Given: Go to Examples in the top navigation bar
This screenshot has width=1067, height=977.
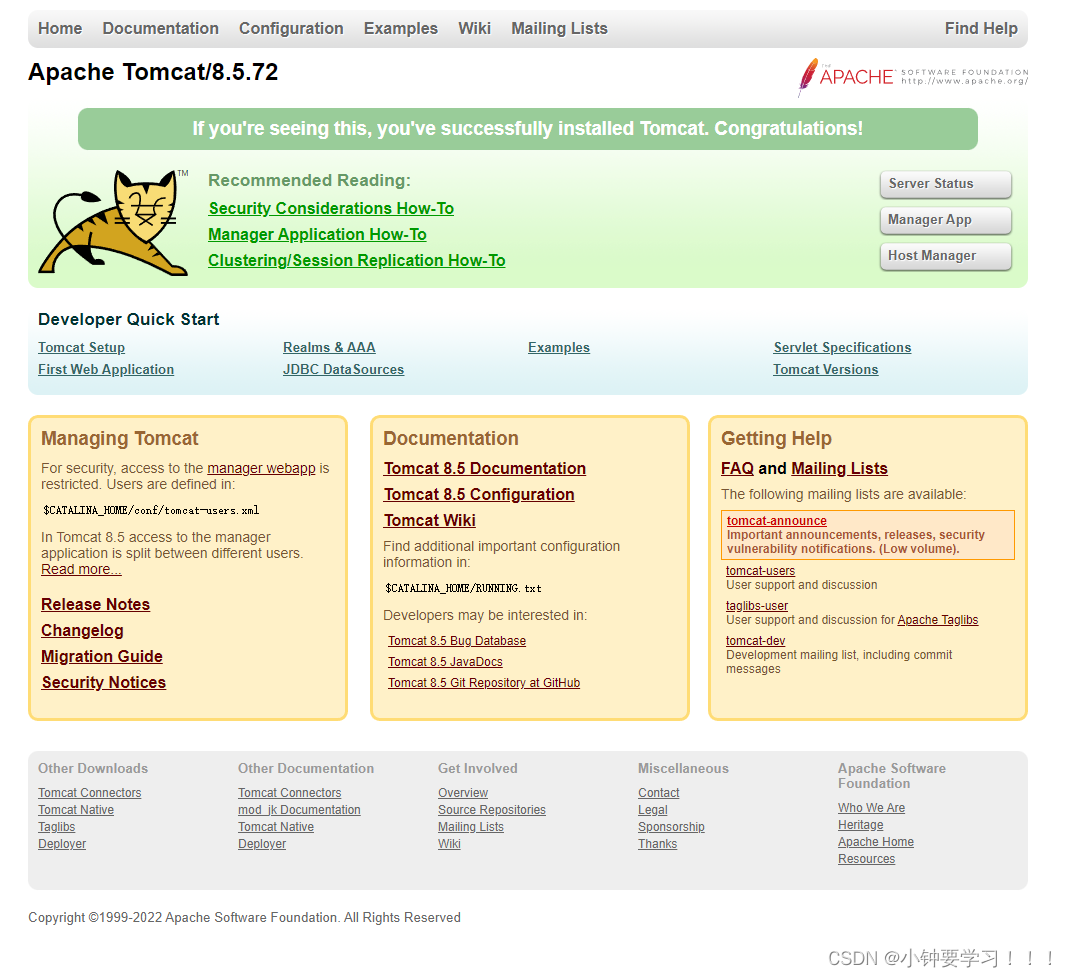Looking at the screenshot, I should coord(401,29).
